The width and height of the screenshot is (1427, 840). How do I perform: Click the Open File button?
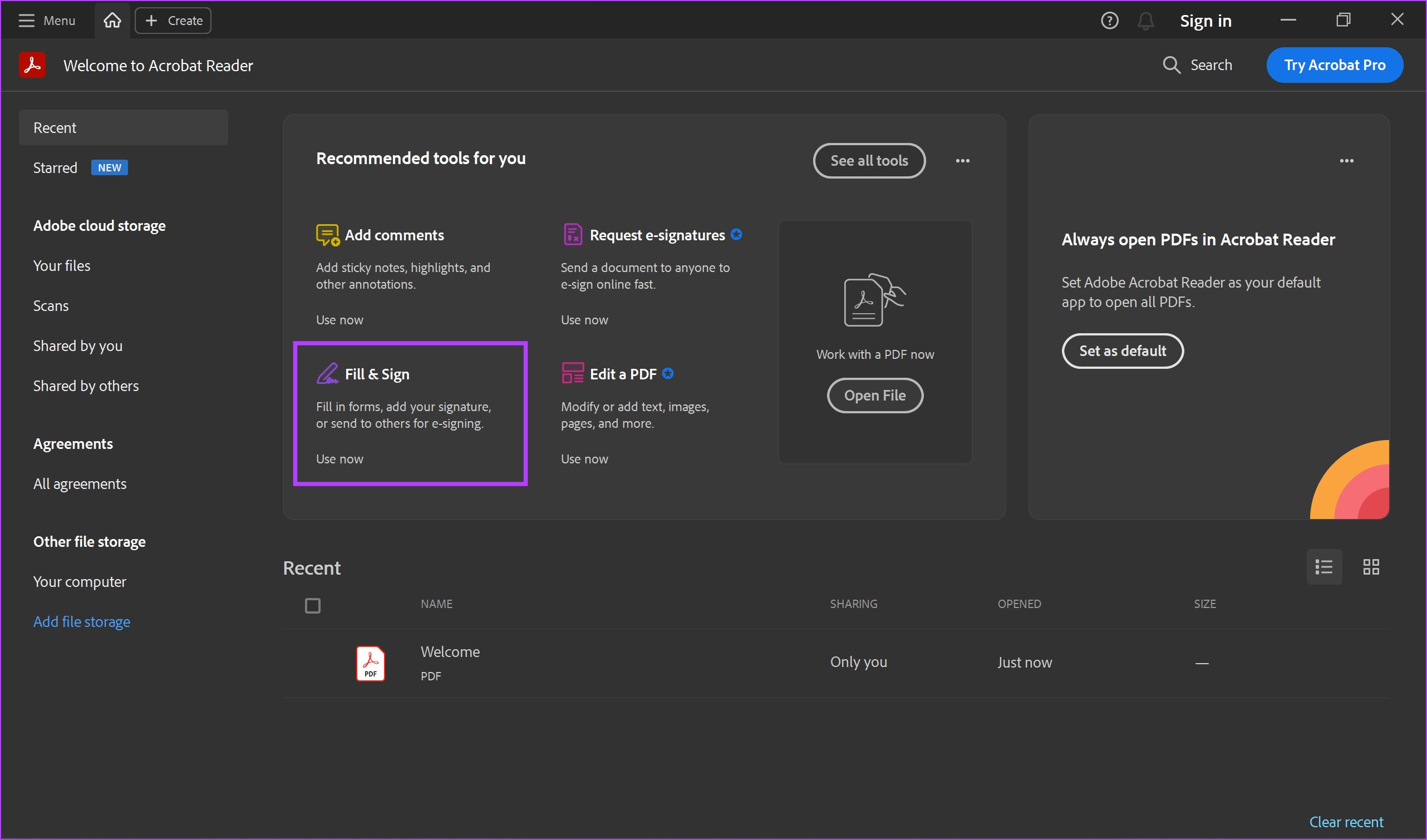(874, 396)
